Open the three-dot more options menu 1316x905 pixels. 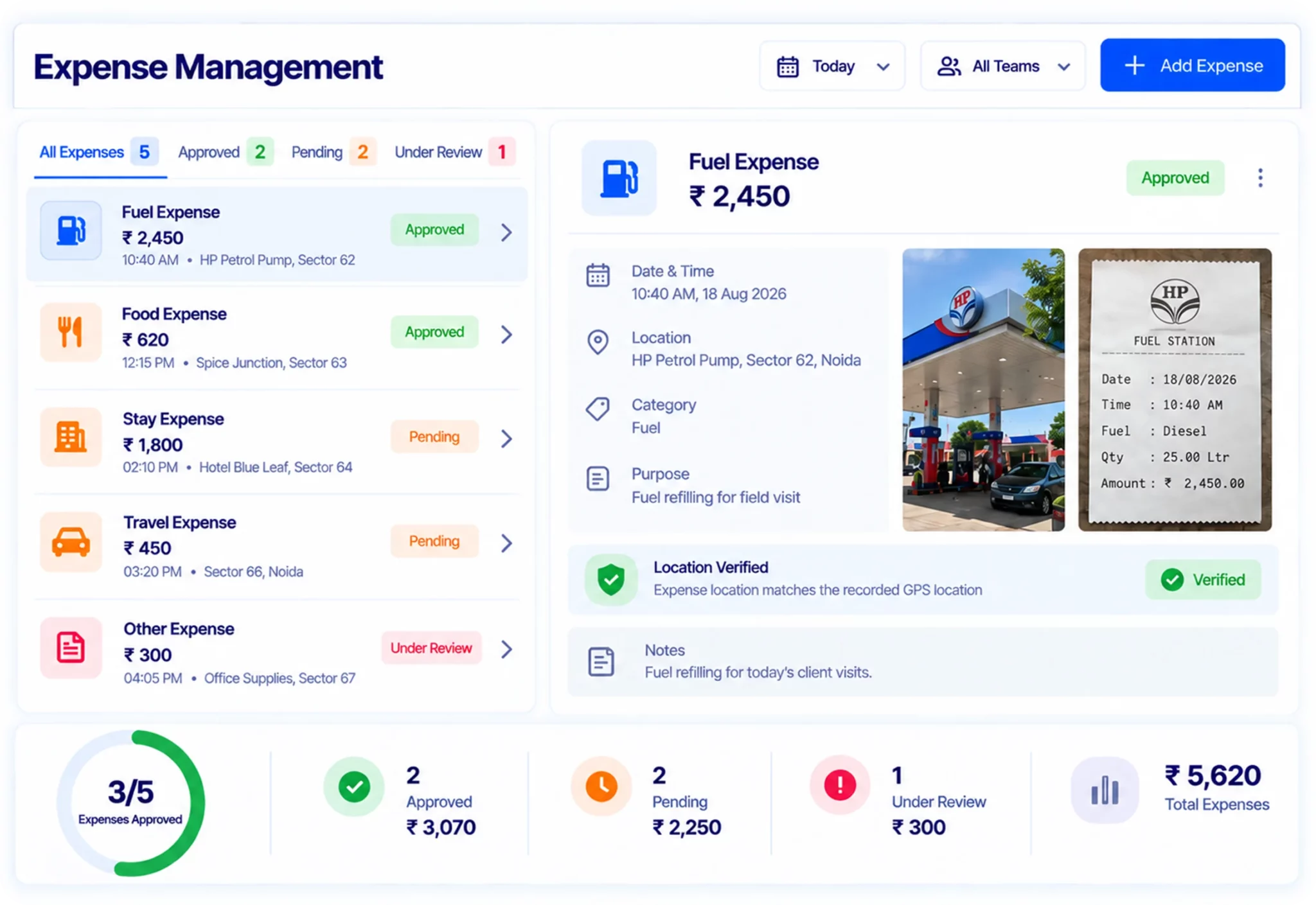tap(1260, 178)
